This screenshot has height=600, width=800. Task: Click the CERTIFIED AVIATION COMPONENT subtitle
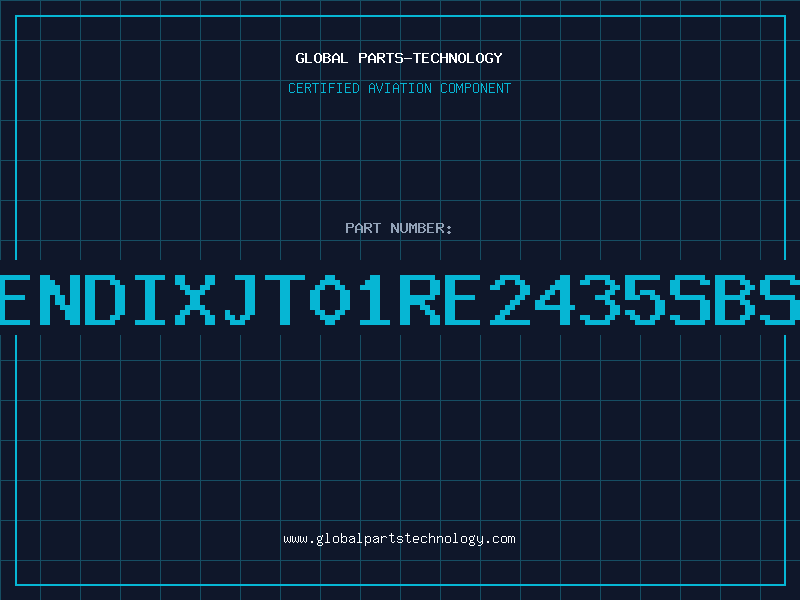click(x=399, y=88)
